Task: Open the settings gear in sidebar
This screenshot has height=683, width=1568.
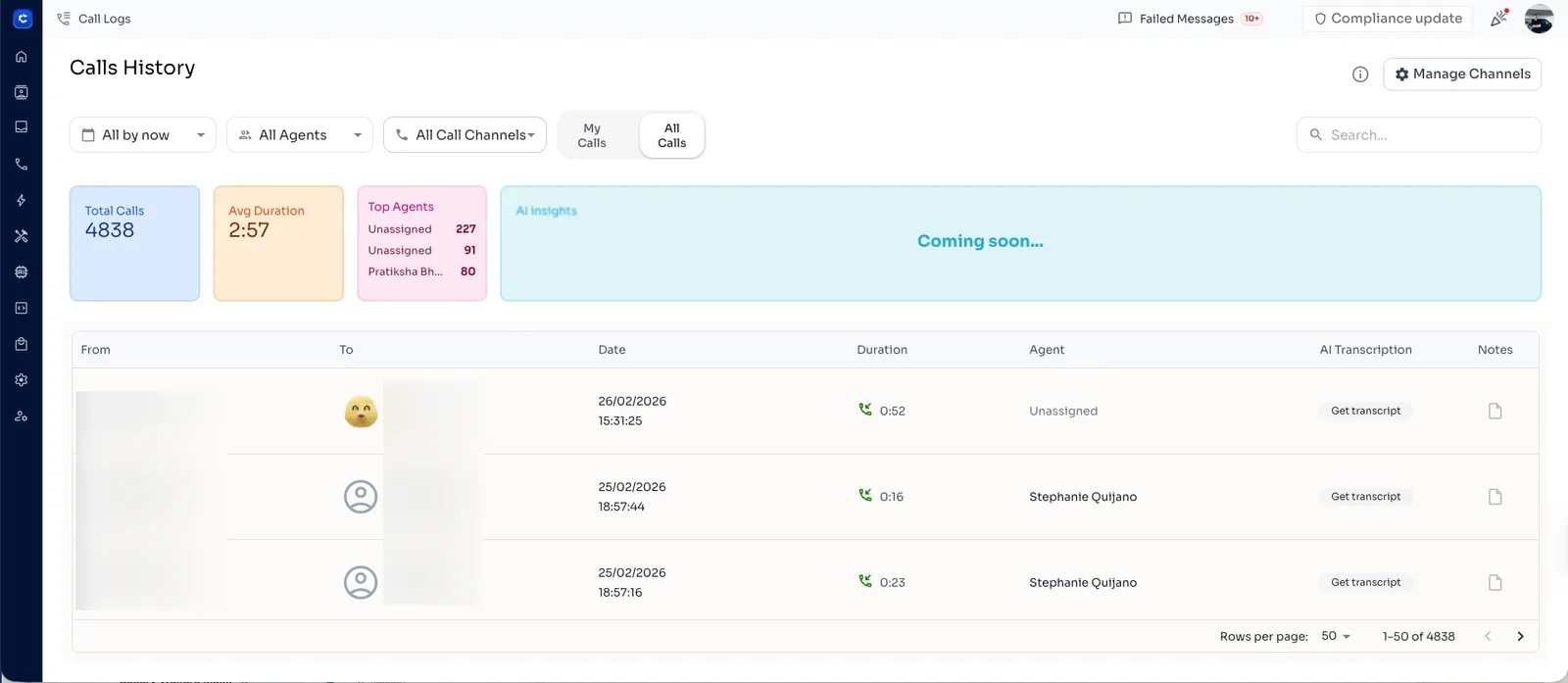Action: [22, 380]
